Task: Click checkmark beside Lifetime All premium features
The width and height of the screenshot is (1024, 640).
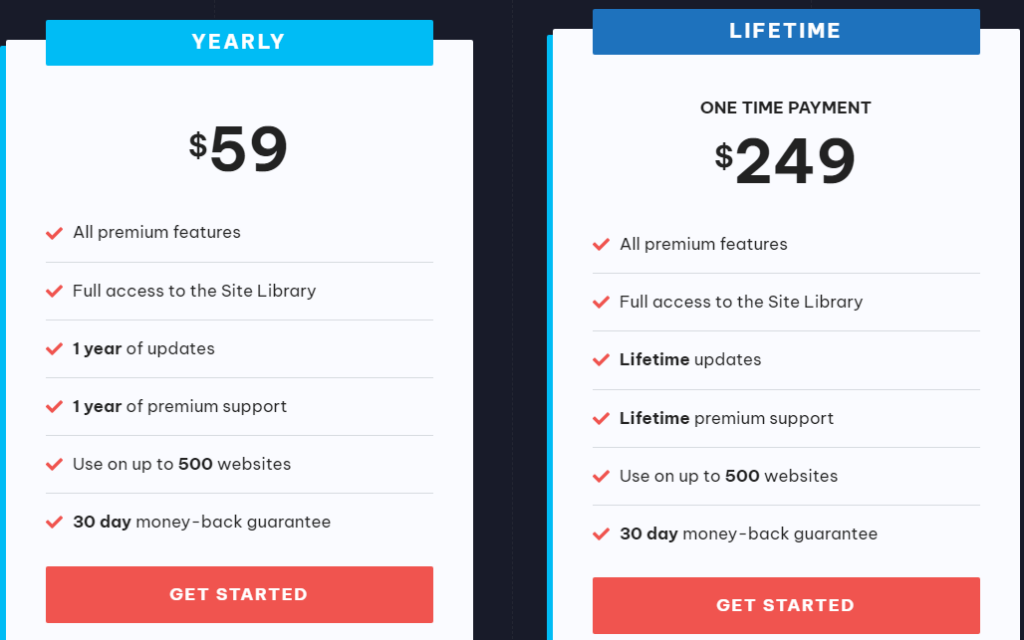Action: pyautogui.click(x=601, y=245)
